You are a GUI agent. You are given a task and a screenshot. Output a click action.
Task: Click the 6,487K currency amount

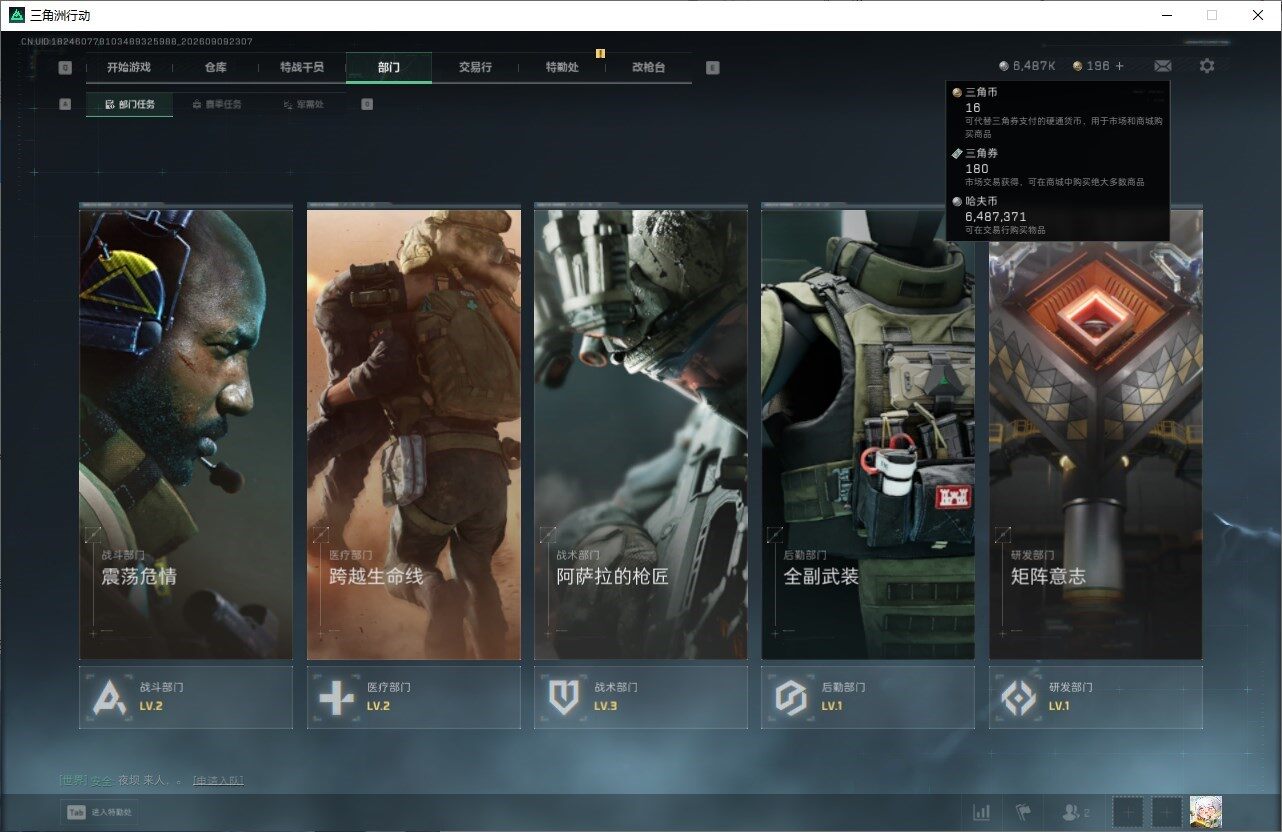pyautogui.click(x=1034, y=66)
